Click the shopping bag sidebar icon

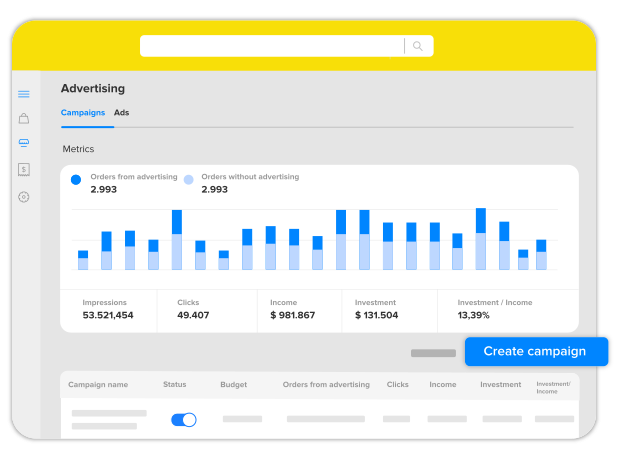tap(24, 118)
